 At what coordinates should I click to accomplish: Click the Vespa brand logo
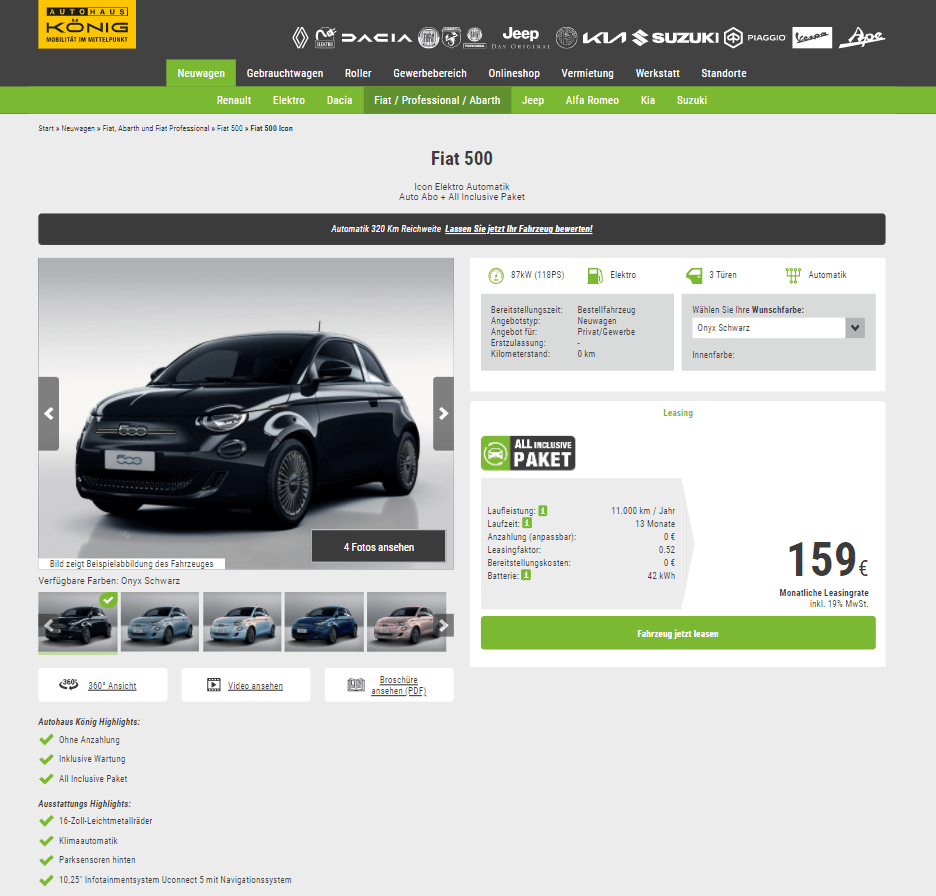click(x=812, y=38)
